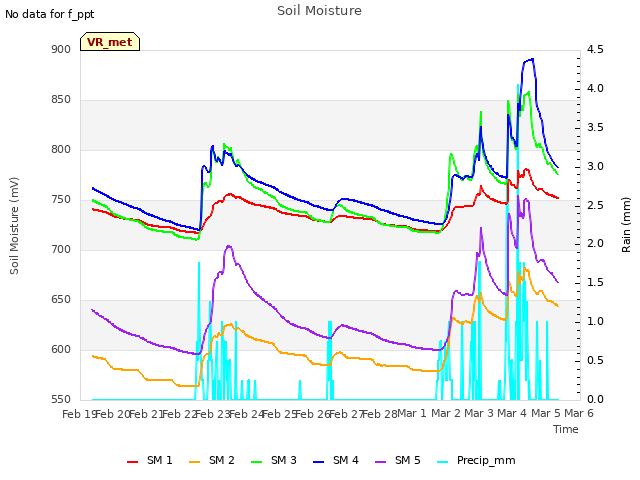Click the 850 left axis value
This screenshot has width=640, height=480.
coord(61,100)
